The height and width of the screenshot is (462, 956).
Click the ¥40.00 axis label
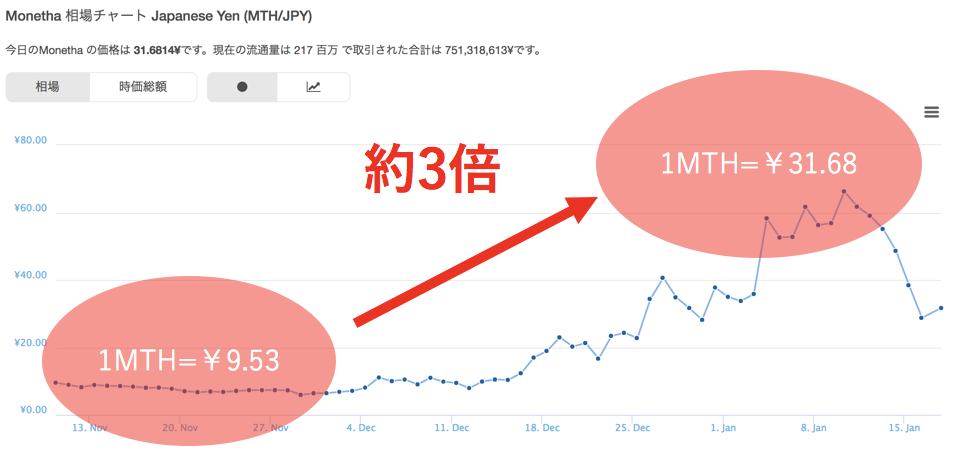tap(30, 275)
